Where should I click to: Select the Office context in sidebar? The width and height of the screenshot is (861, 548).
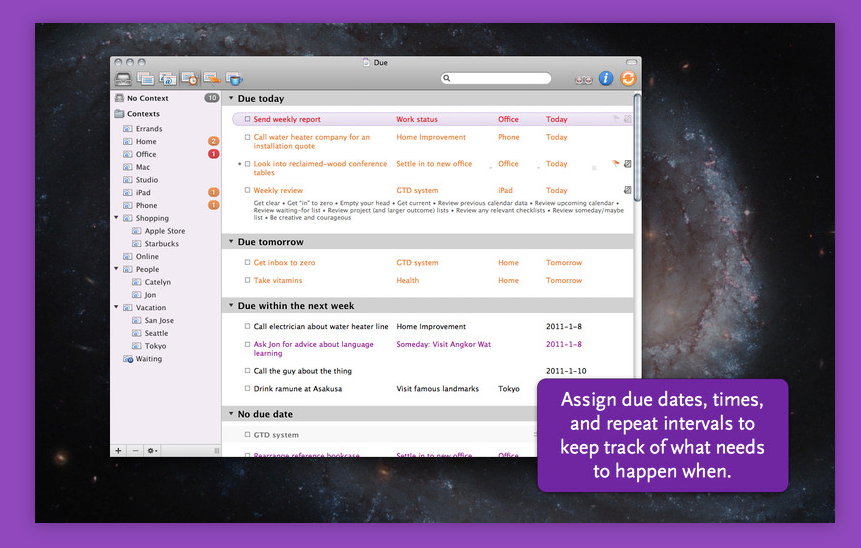146,154
